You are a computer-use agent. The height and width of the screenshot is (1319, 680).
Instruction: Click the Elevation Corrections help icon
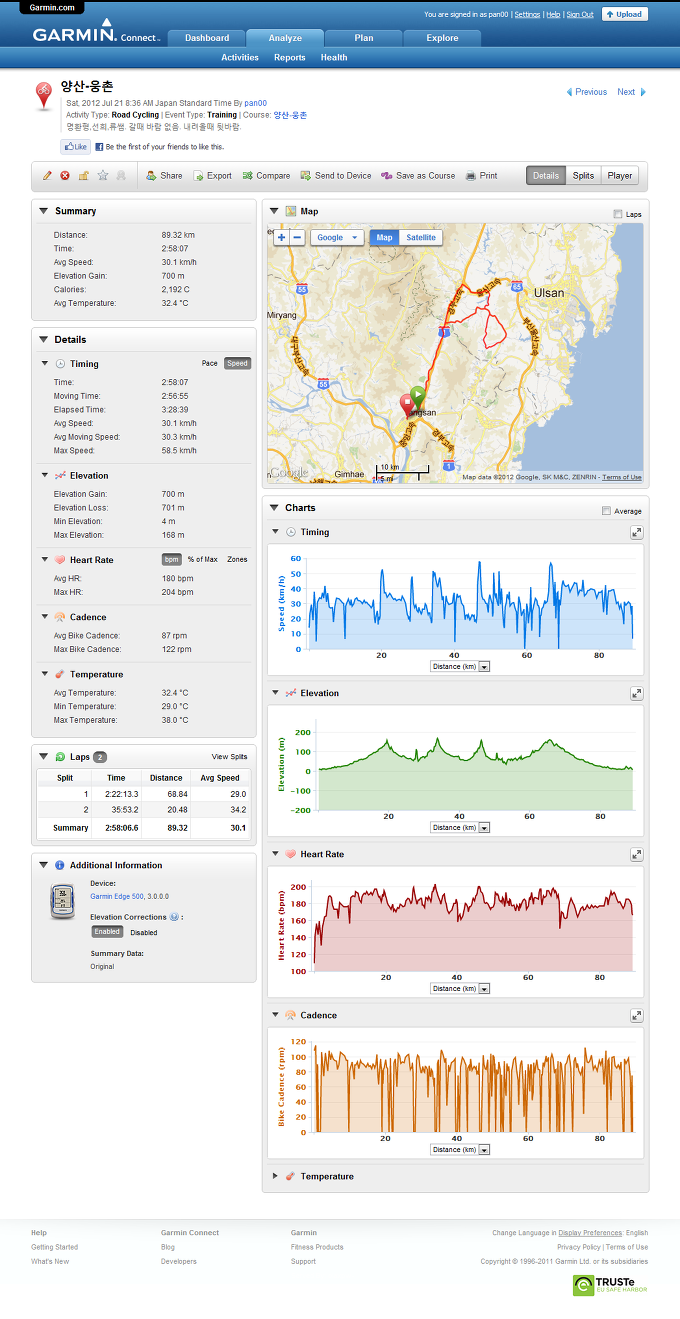click(x=174, y=917)
